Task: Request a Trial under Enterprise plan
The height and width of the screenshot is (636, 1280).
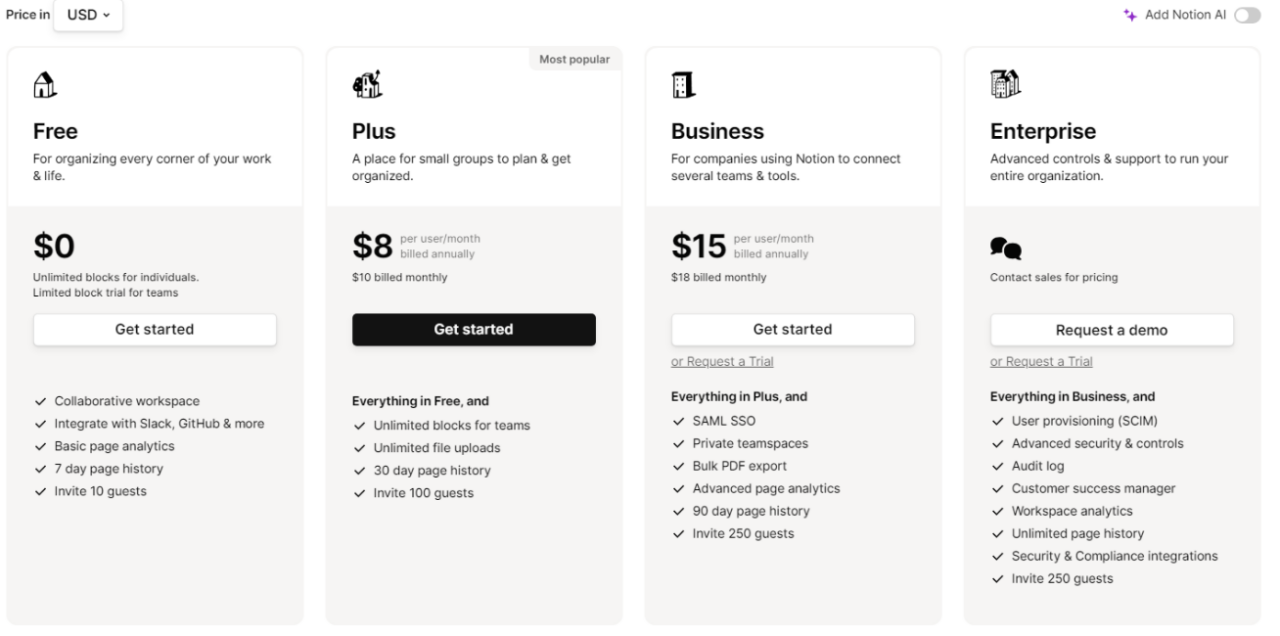Action: point(1041,361)
